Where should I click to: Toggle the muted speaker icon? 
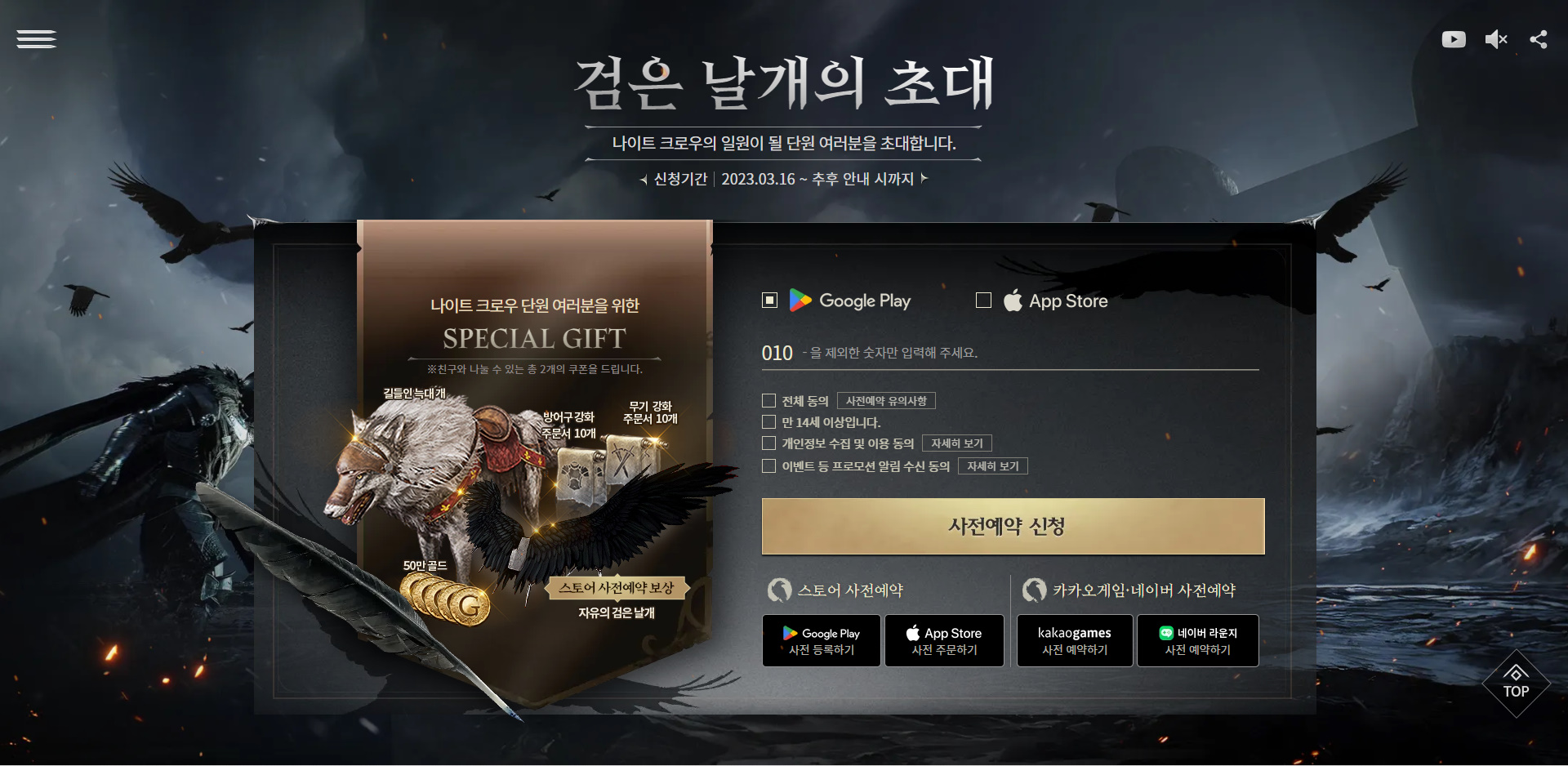[x=1496, y=39]
